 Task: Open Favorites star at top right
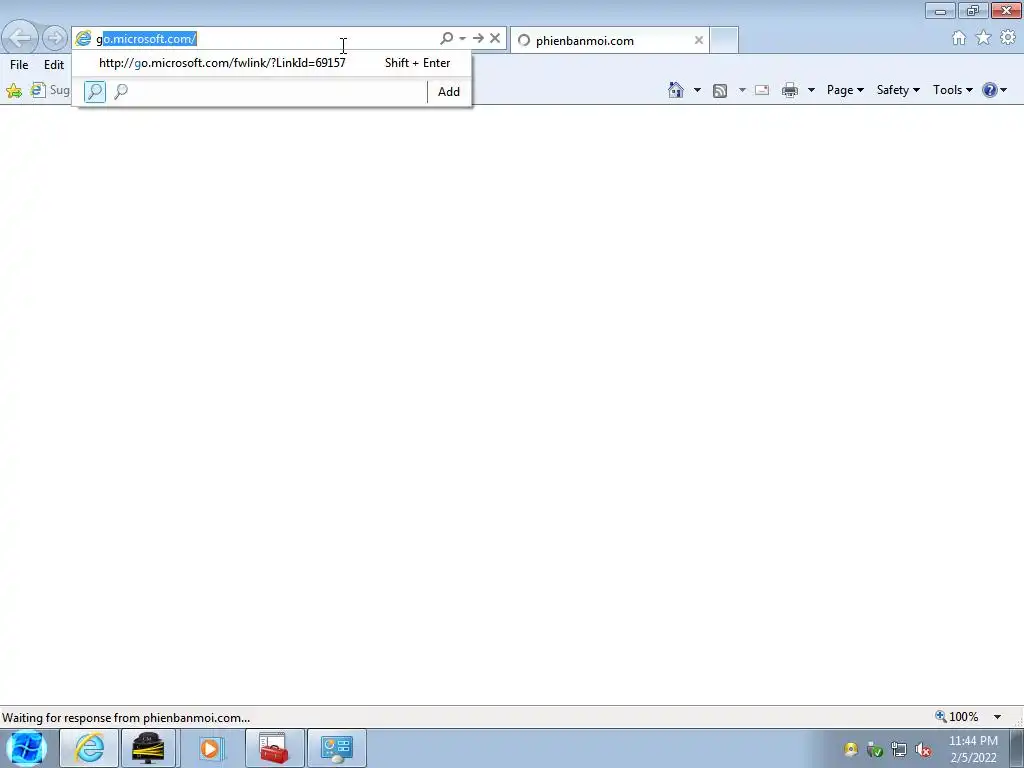pos(984,38)
